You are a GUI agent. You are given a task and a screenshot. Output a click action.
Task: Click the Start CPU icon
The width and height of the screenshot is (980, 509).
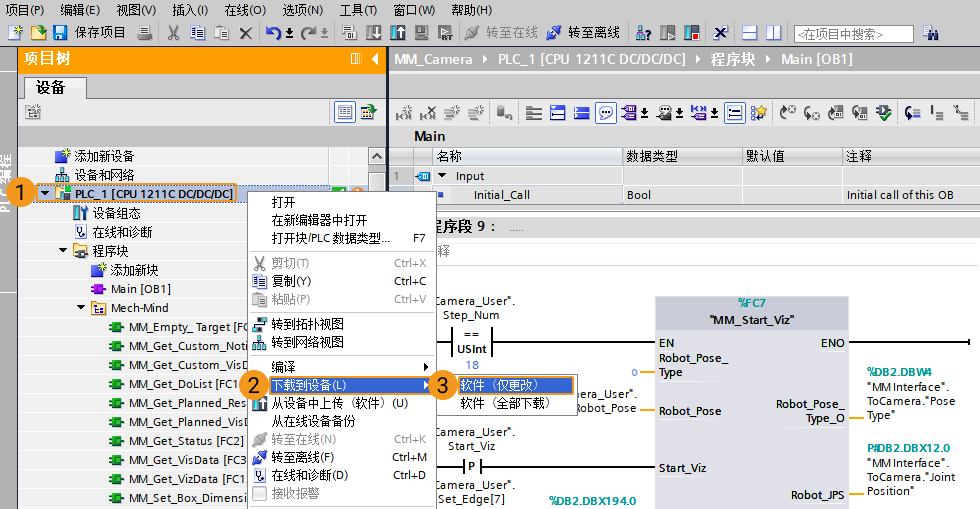pos(668,33)
